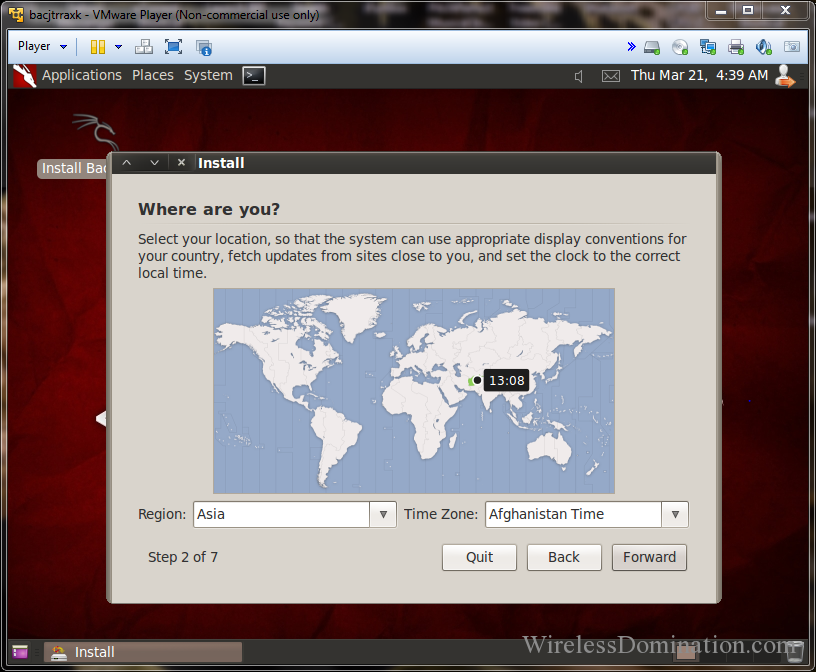Pause the virtual machine with the pause icon
The width and height of the screenshot is (816, 672).
(x=98, y=47)
